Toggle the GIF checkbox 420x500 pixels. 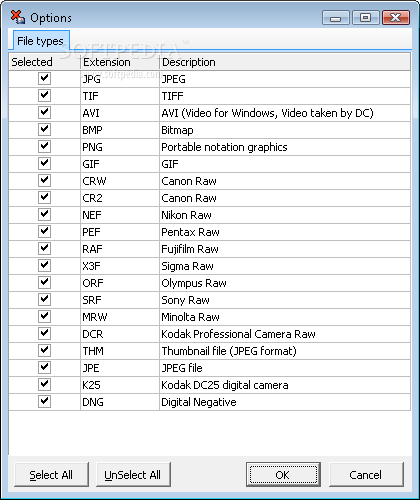point(44,164)
